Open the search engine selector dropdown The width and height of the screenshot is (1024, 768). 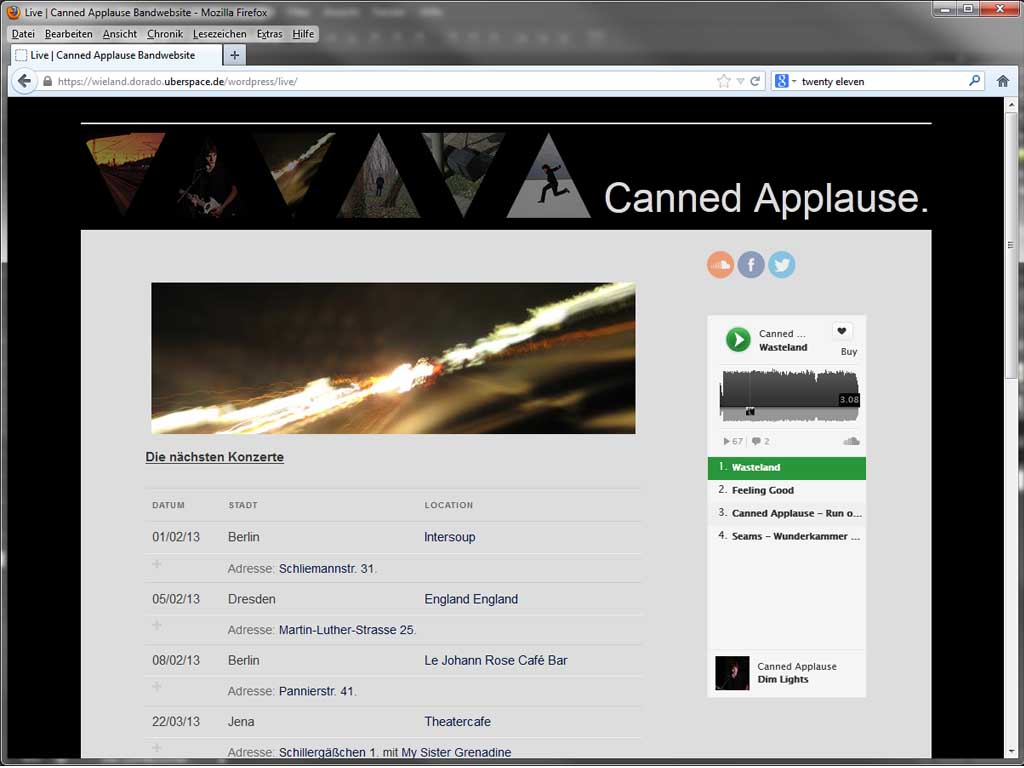point(786,81)
